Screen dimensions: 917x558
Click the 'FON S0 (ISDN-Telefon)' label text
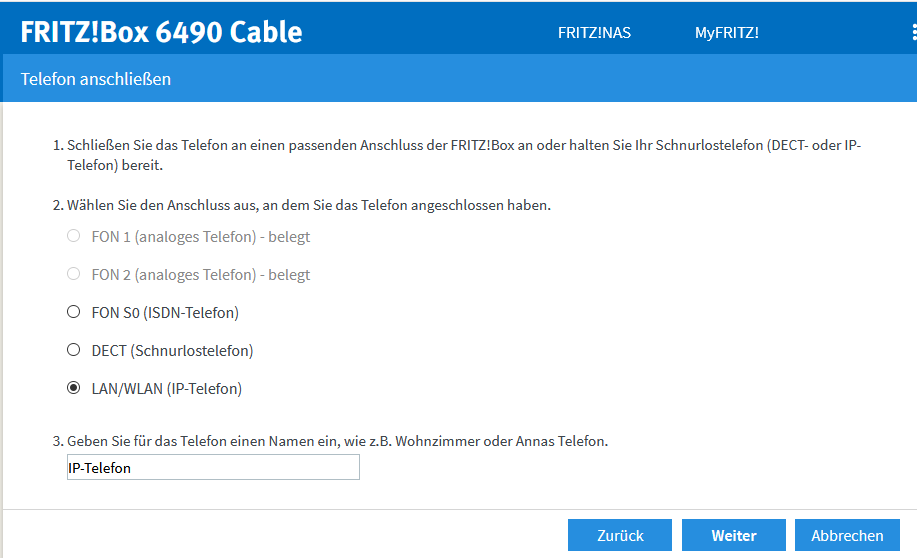pos(165,313)
